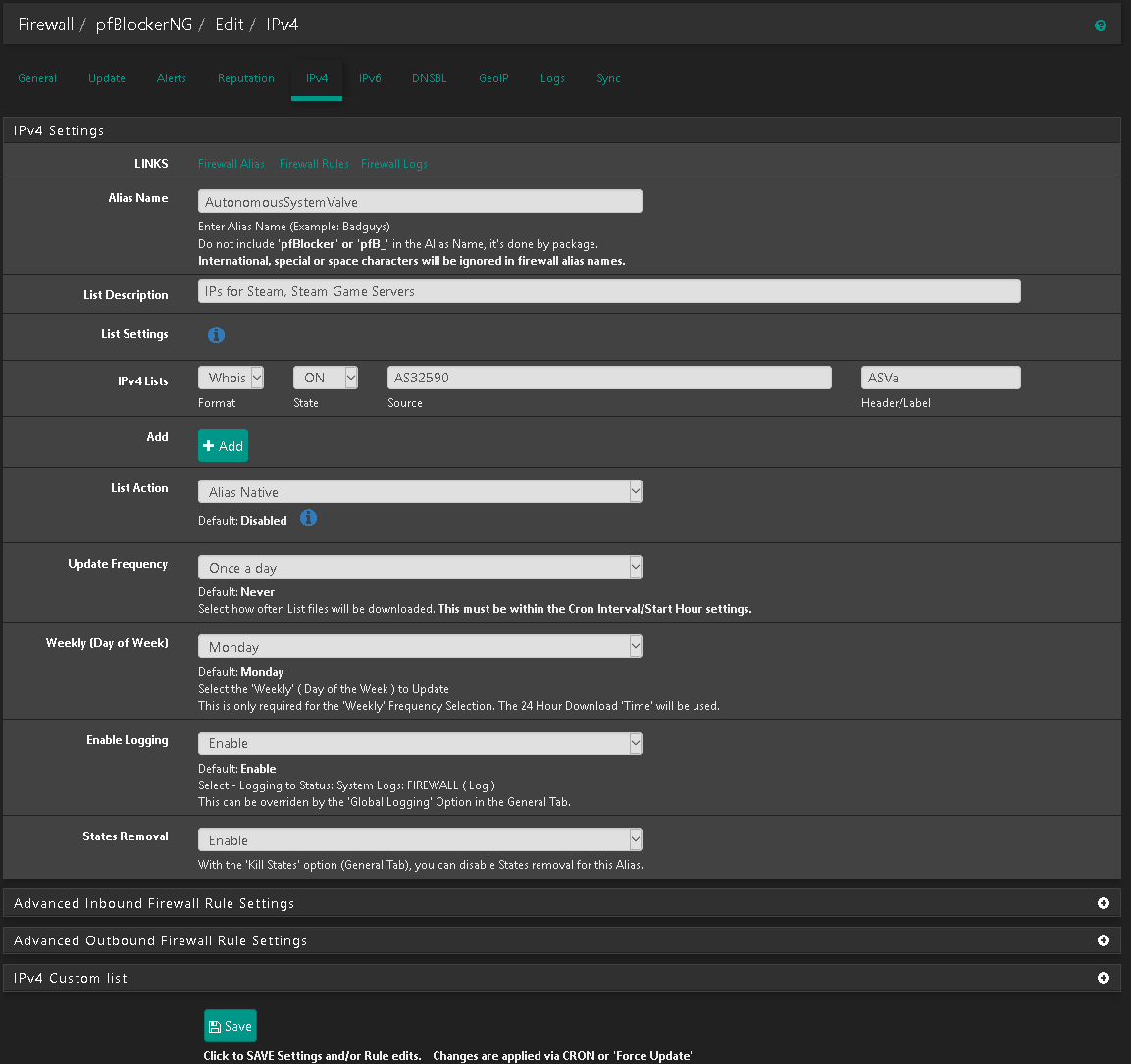This screenshot has width=1131, height=1064.
Task: Change the Update Frequency dropdown
Action: coord(420,568)
